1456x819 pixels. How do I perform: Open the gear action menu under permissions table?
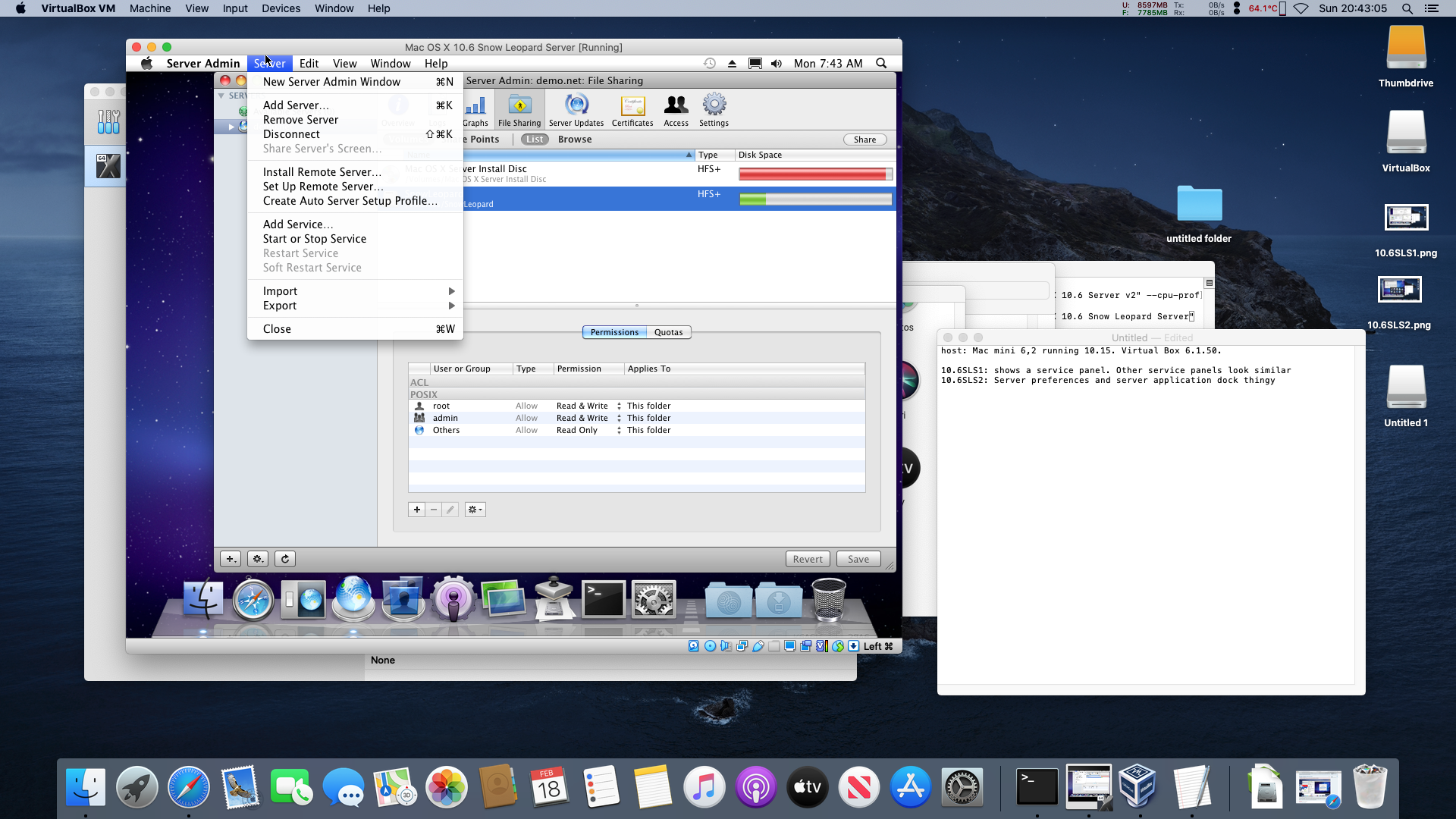coord(475,510)
